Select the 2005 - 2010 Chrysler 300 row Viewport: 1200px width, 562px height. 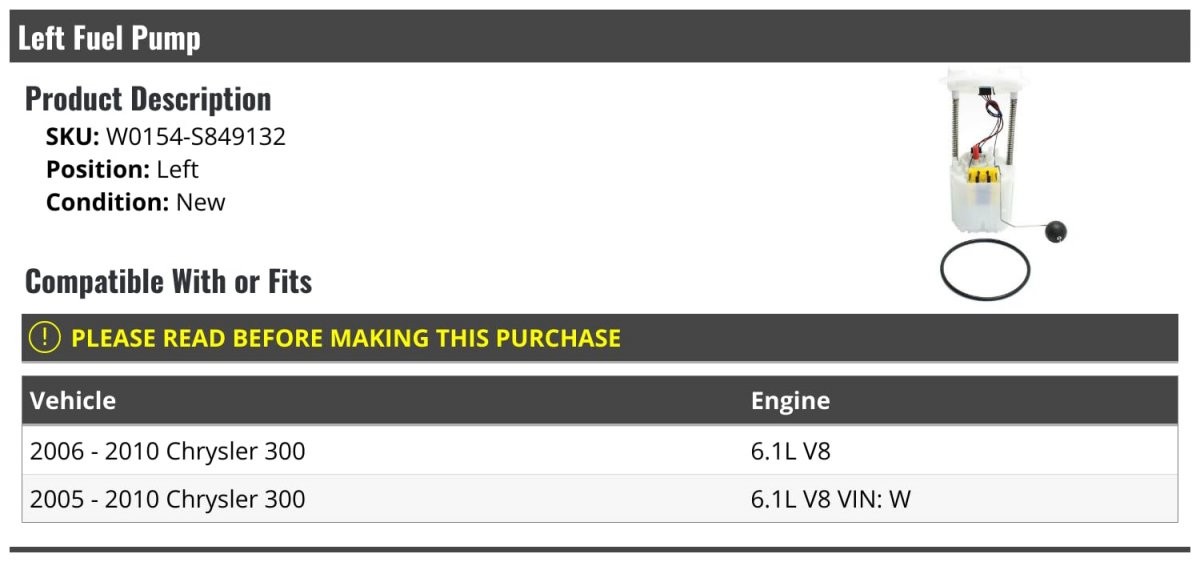(x=168, y=498)
